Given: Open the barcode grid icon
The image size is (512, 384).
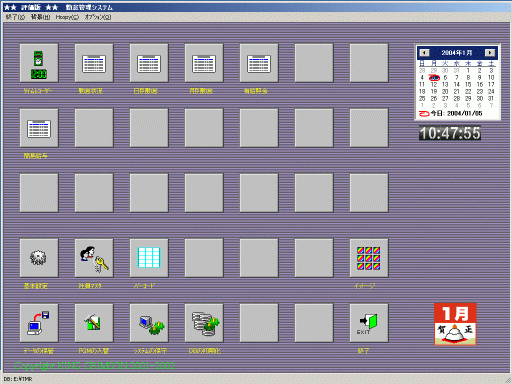Looking at the screenshot, I should [x=149, y=258].
